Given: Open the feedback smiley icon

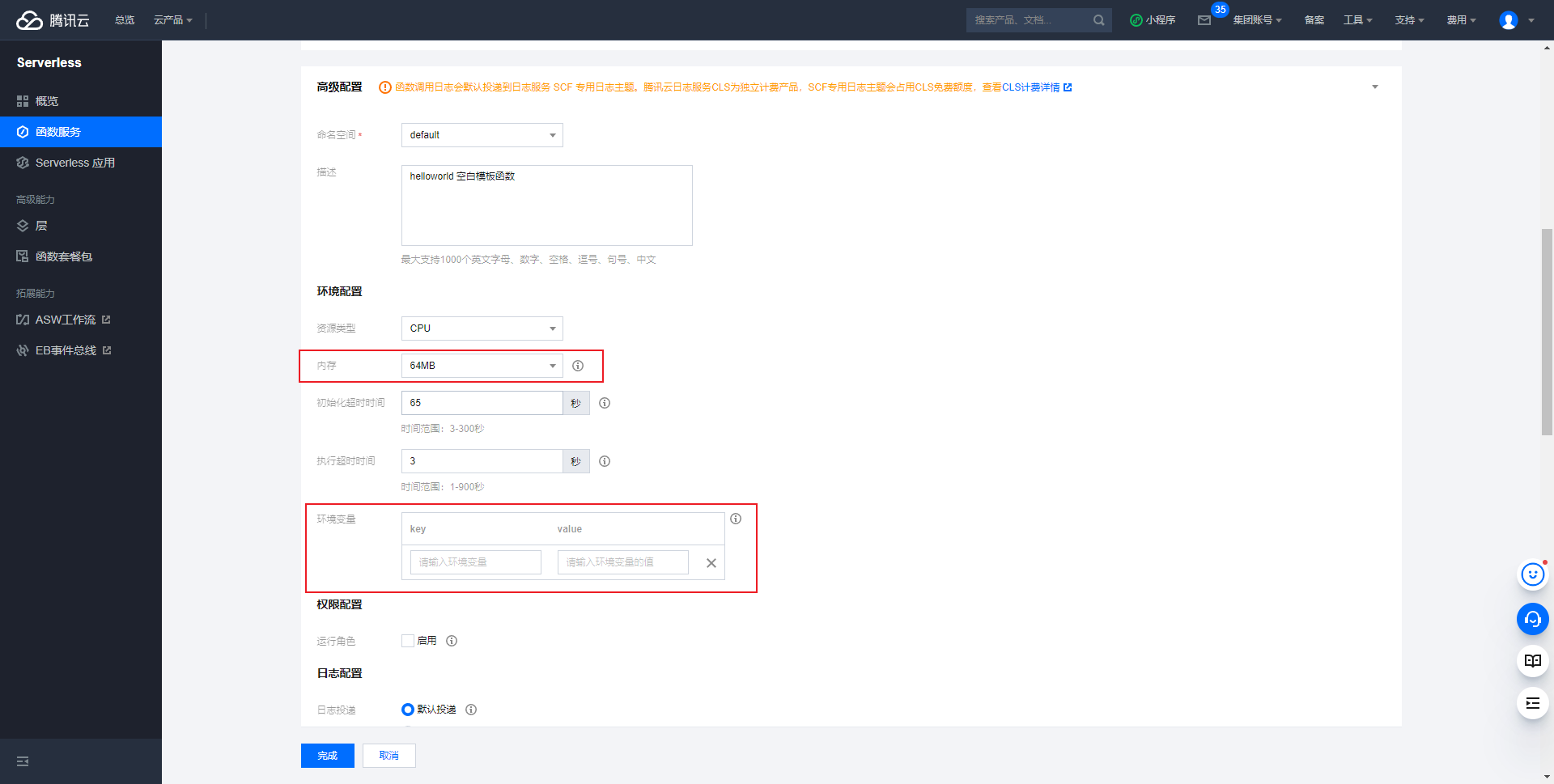Looking at the screenshot, I should (1532, 574).
